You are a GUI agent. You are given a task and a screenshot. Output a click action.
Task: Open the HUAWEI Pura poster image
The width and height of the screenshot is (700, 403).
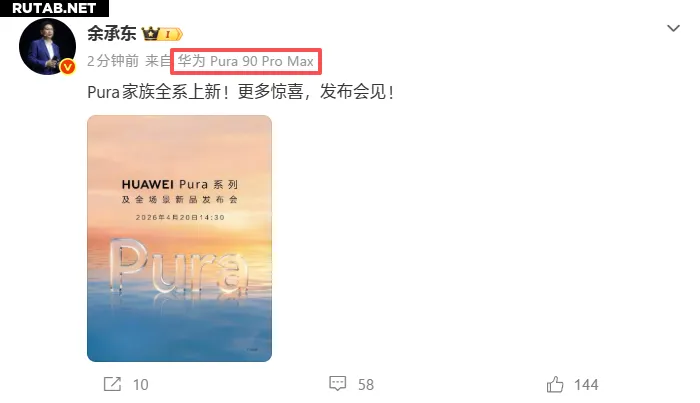[179, 238]
